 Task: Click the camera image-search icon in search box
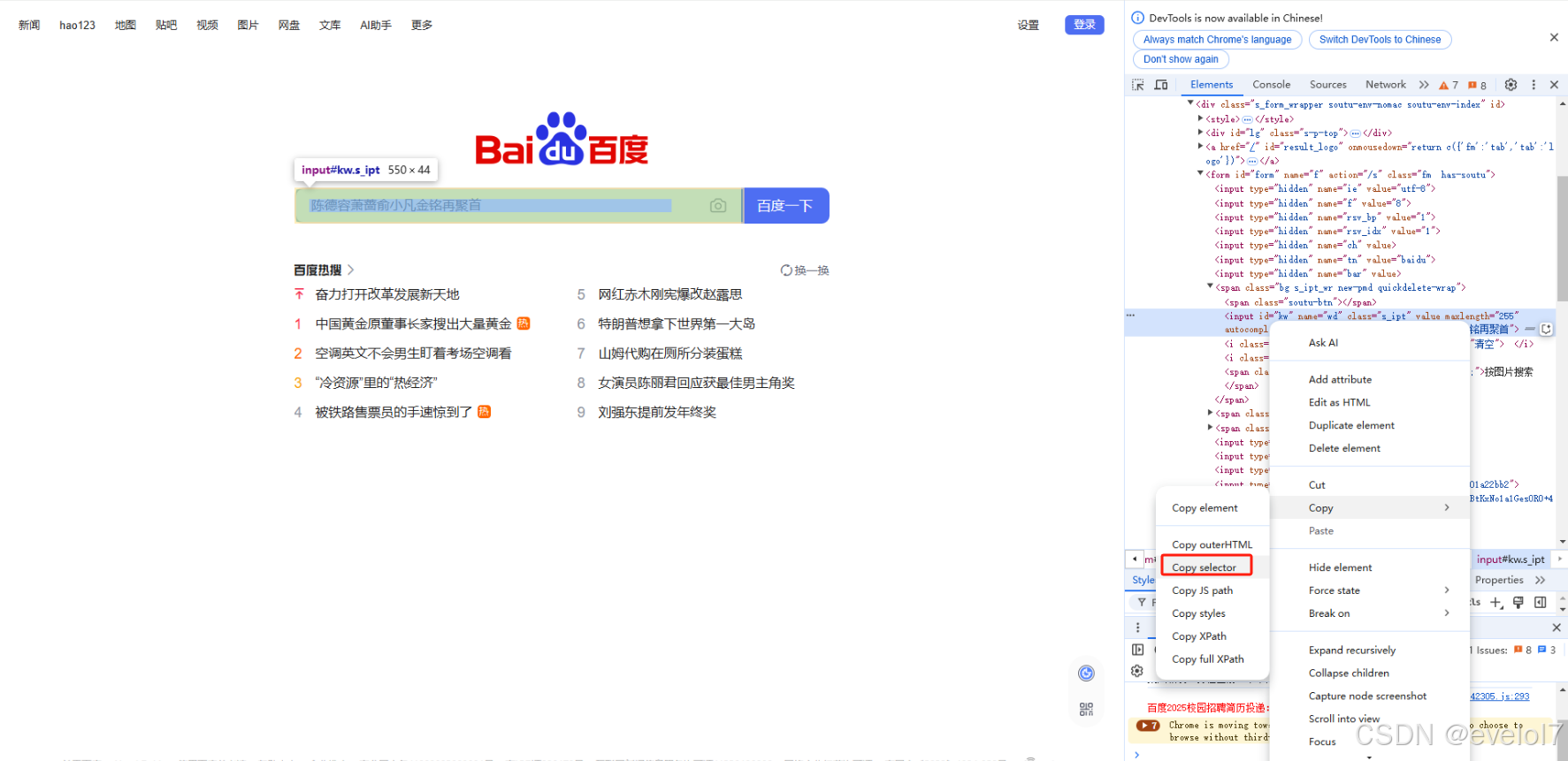(x=718, y=206)
